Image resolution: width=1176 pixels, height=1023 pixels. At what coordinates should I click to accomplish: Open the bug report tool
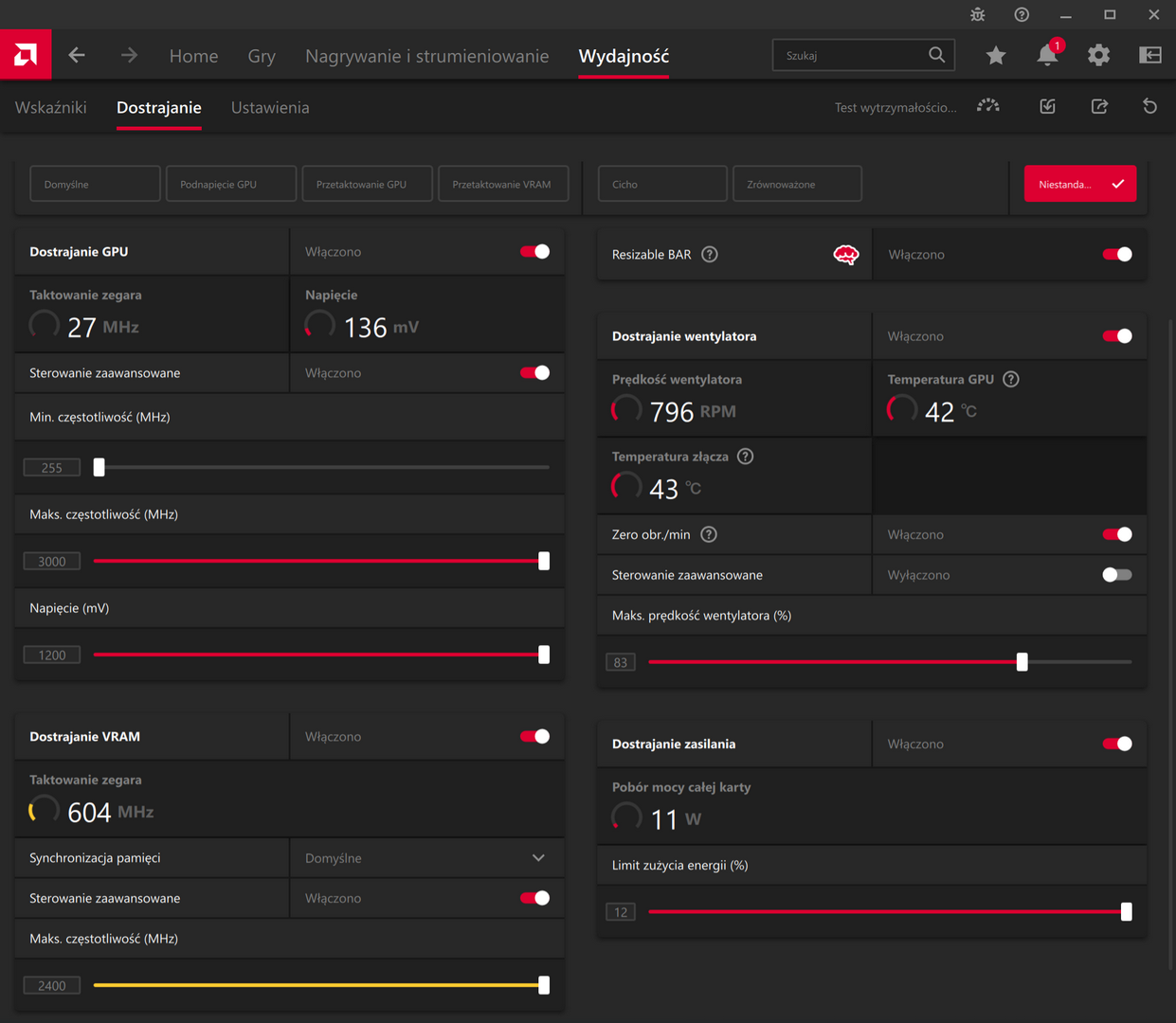[977, 14]
